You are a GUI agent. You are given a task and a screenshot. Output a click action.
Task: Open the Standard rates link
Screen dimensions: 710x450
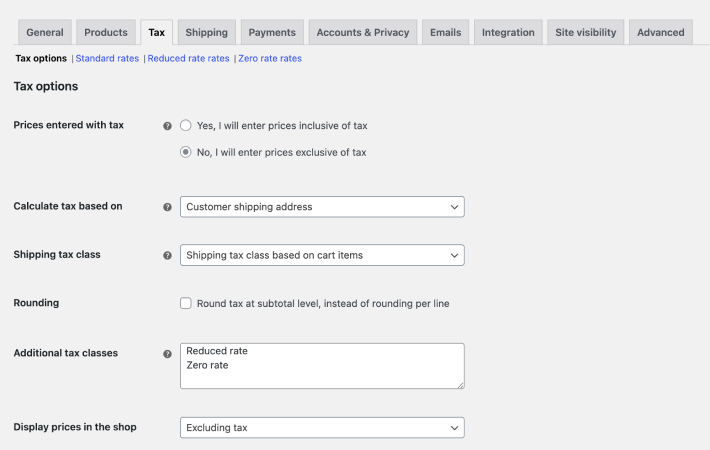[107, 58]
